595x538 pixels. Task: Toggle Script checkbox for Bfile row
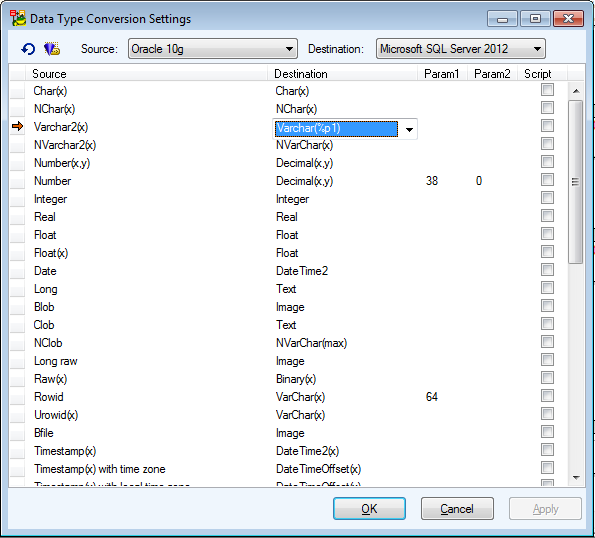tap(547, 432)
